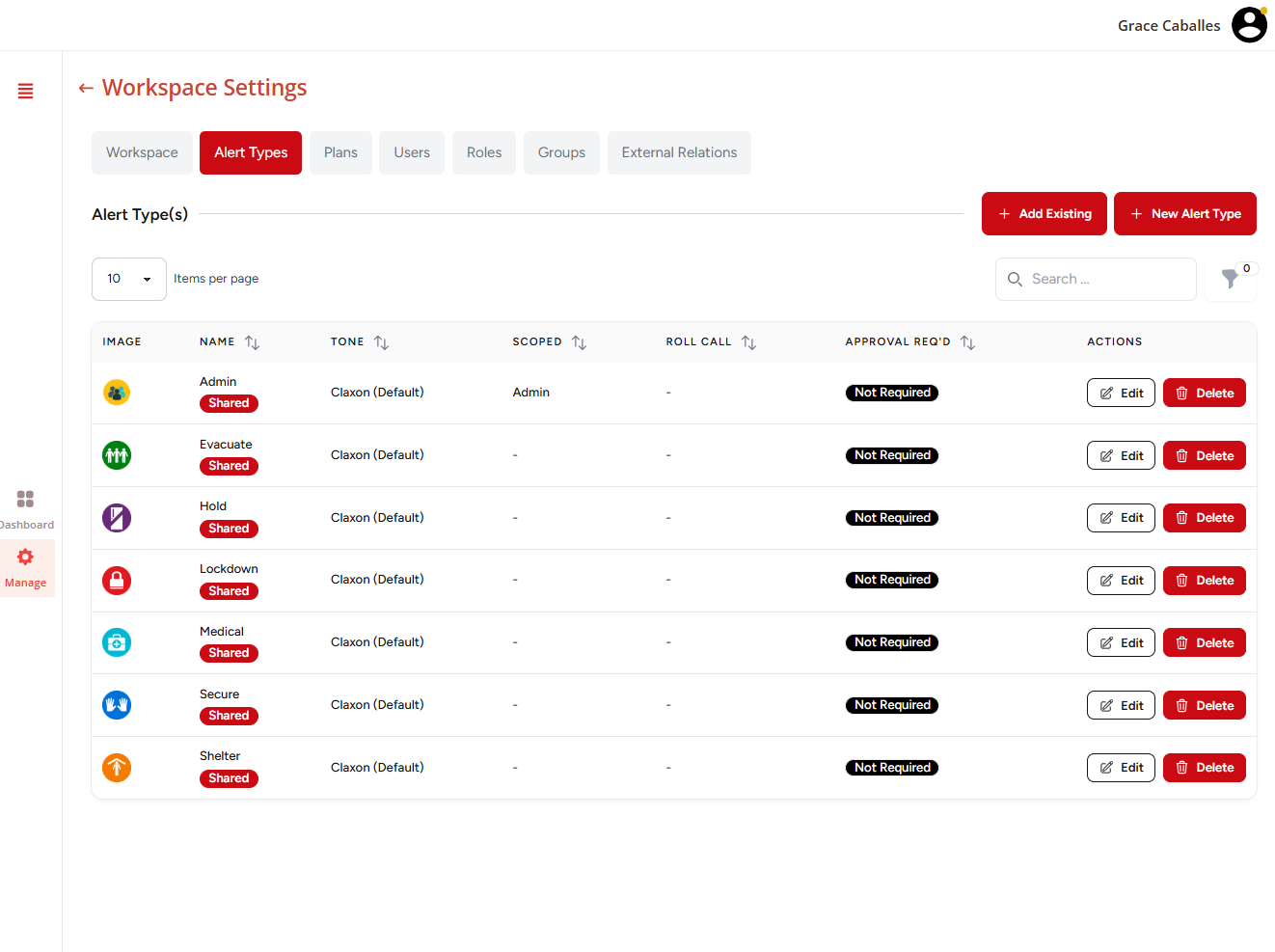Sort the table by Roll Call

pos(748,342)
